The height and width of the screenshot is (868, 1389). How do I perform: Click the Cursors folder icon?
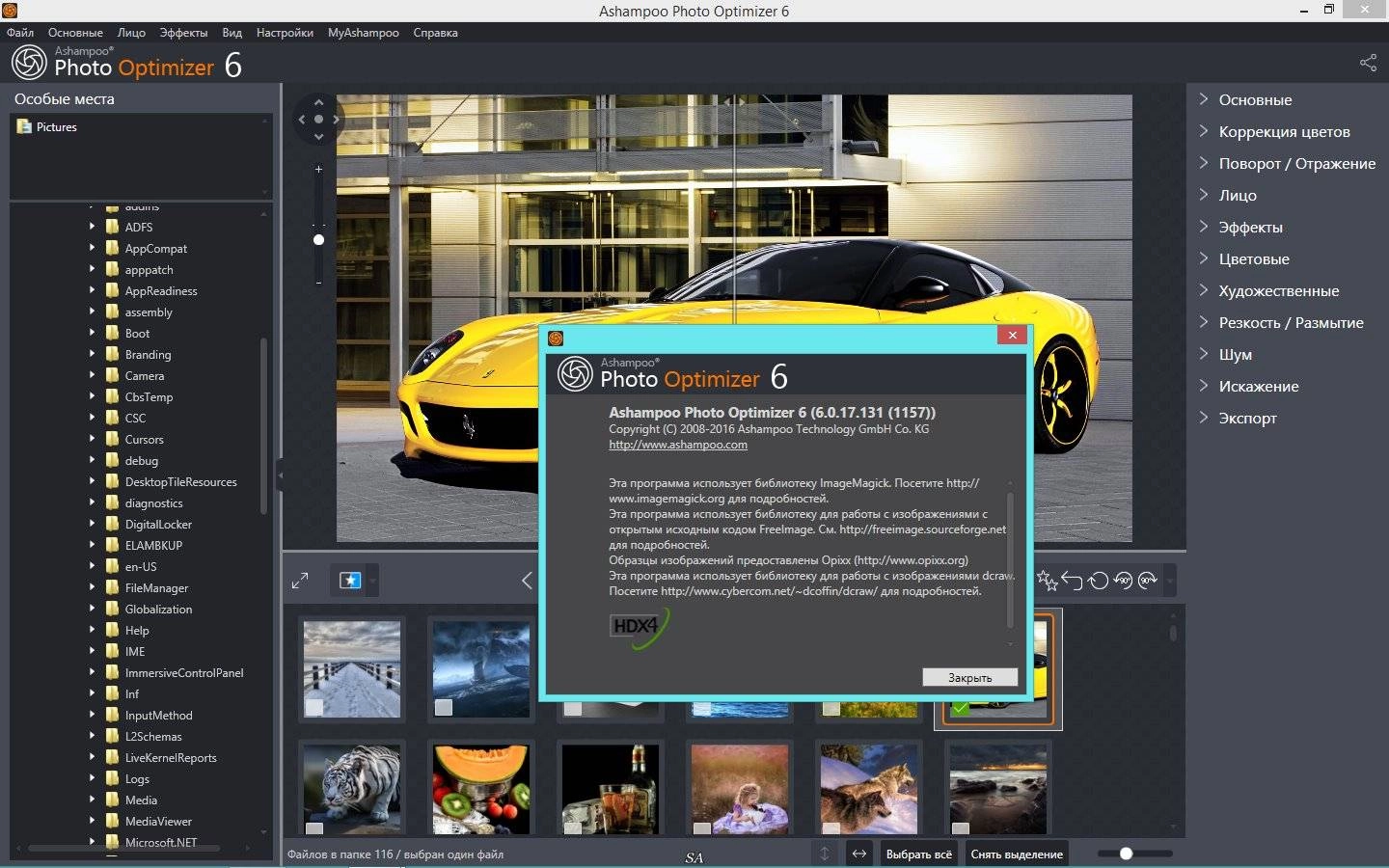tap(113, 439)
